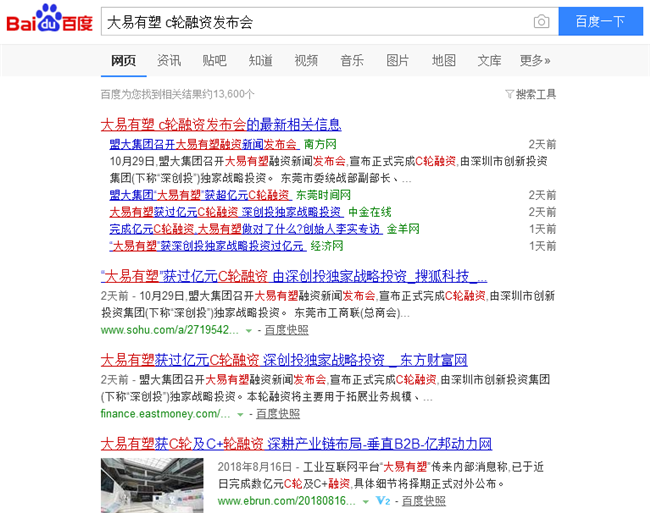Switch to the 资讯 tab

tap(169, 61)
